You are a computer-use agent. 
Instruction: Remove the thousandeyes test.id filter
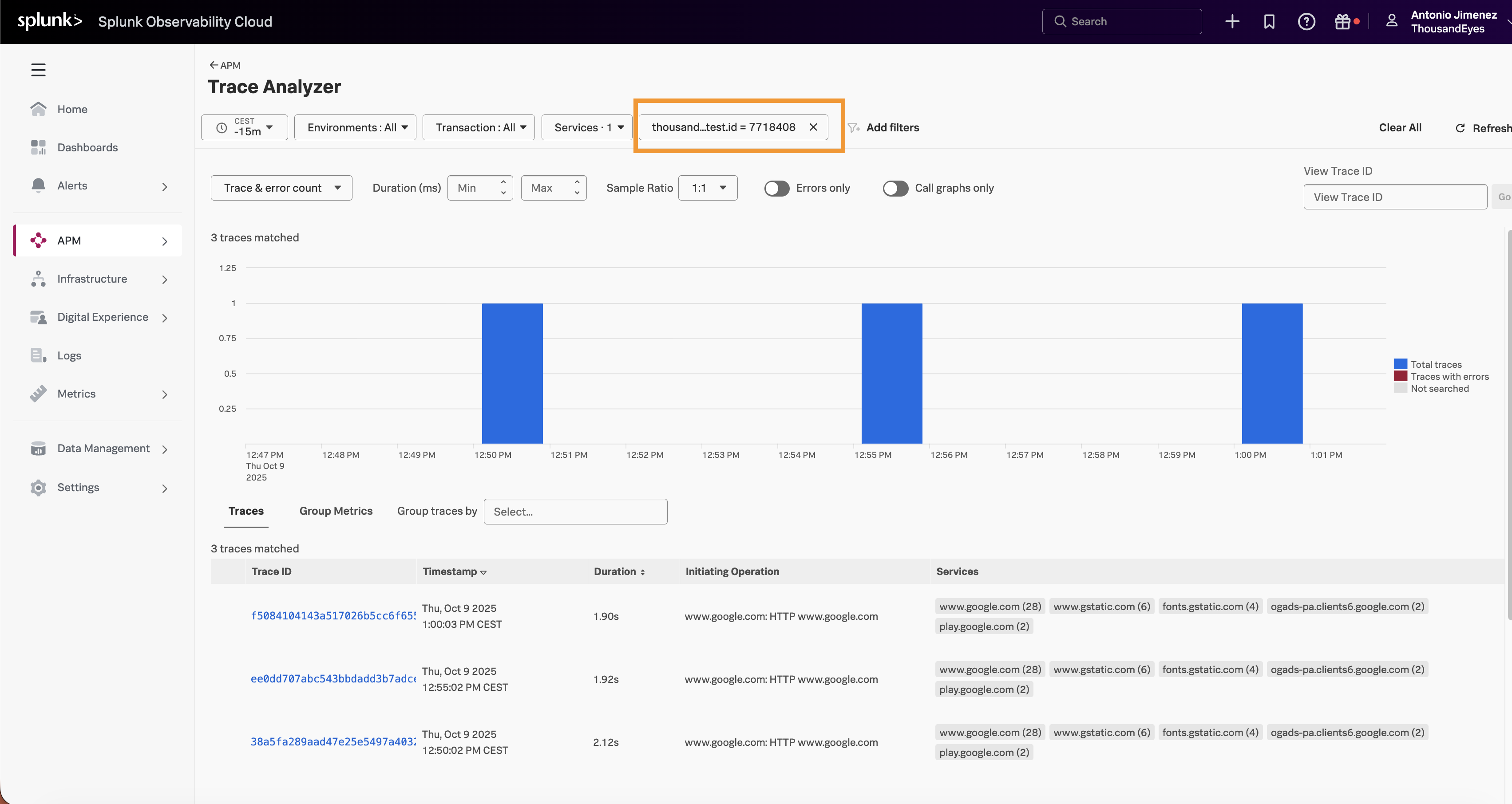813,127
